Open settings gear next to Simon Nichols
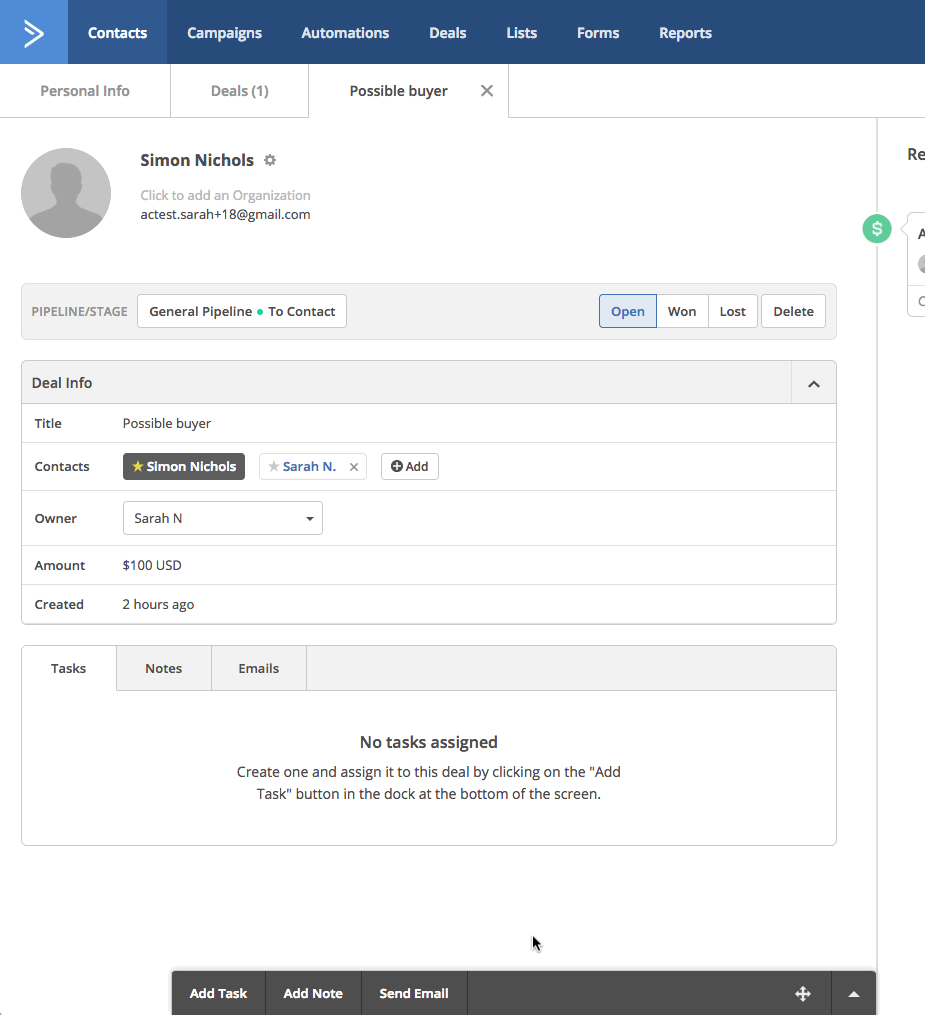Viewport: 925px width, 1015px height. point(270,160)
